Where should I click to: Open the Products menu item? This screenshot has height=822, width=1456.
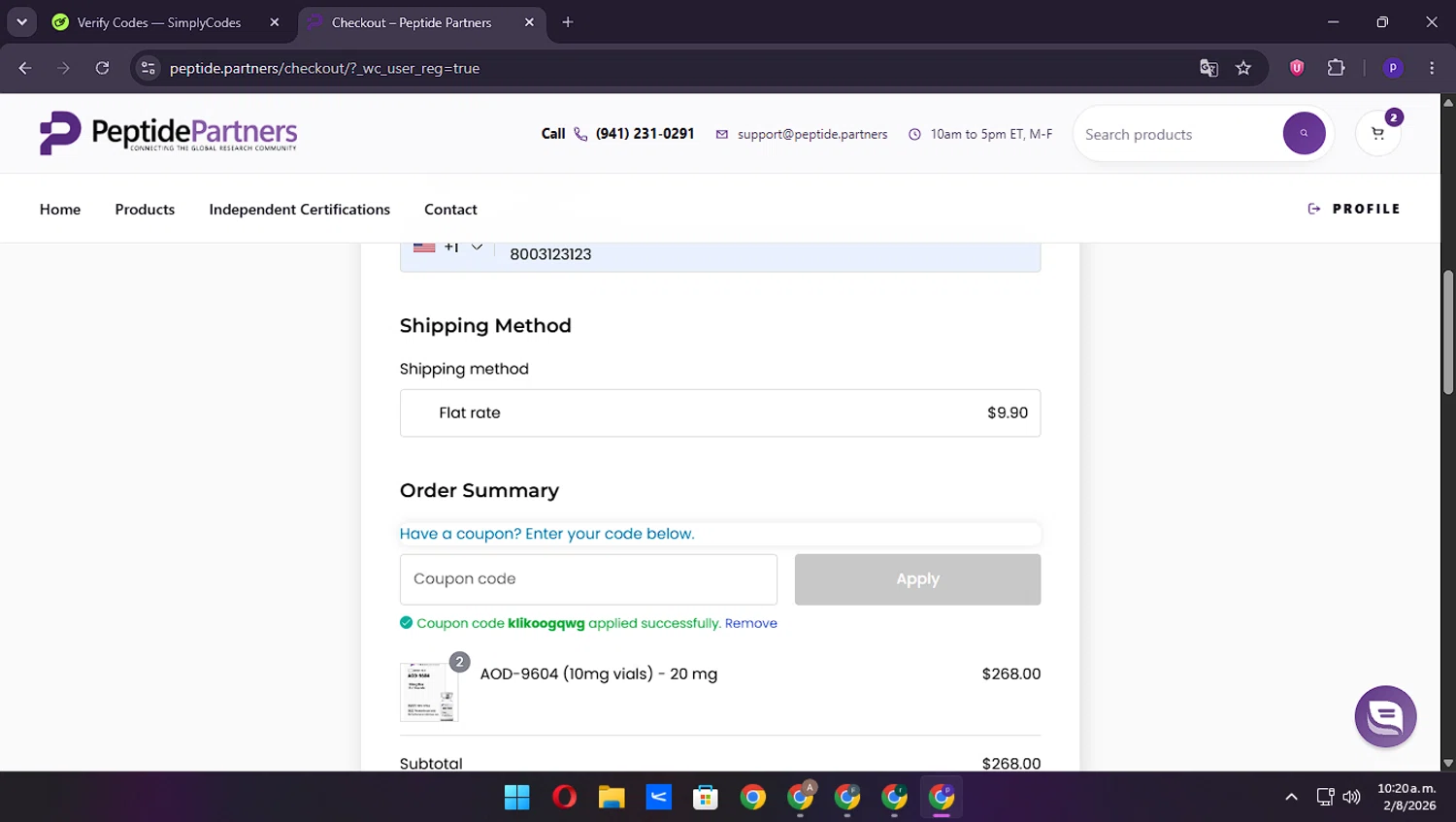coord(145,210)
